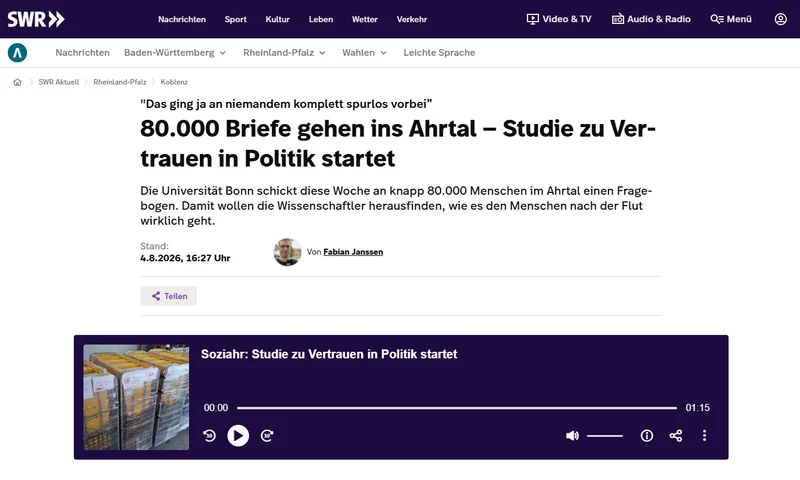Share the audio via player share icon
The image size is (800, 480).
[676, 436]
